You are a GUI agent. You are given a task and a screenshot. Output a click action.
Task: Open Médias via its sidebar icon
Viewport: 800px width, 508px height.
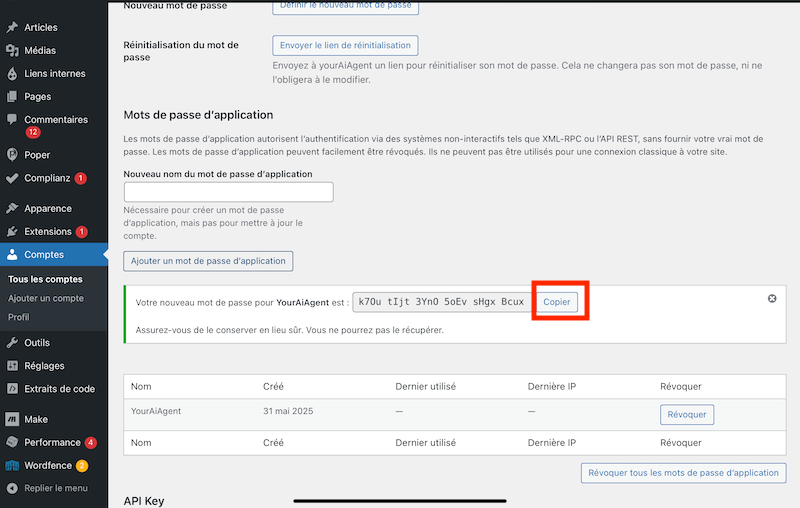(x=12, y=50)
